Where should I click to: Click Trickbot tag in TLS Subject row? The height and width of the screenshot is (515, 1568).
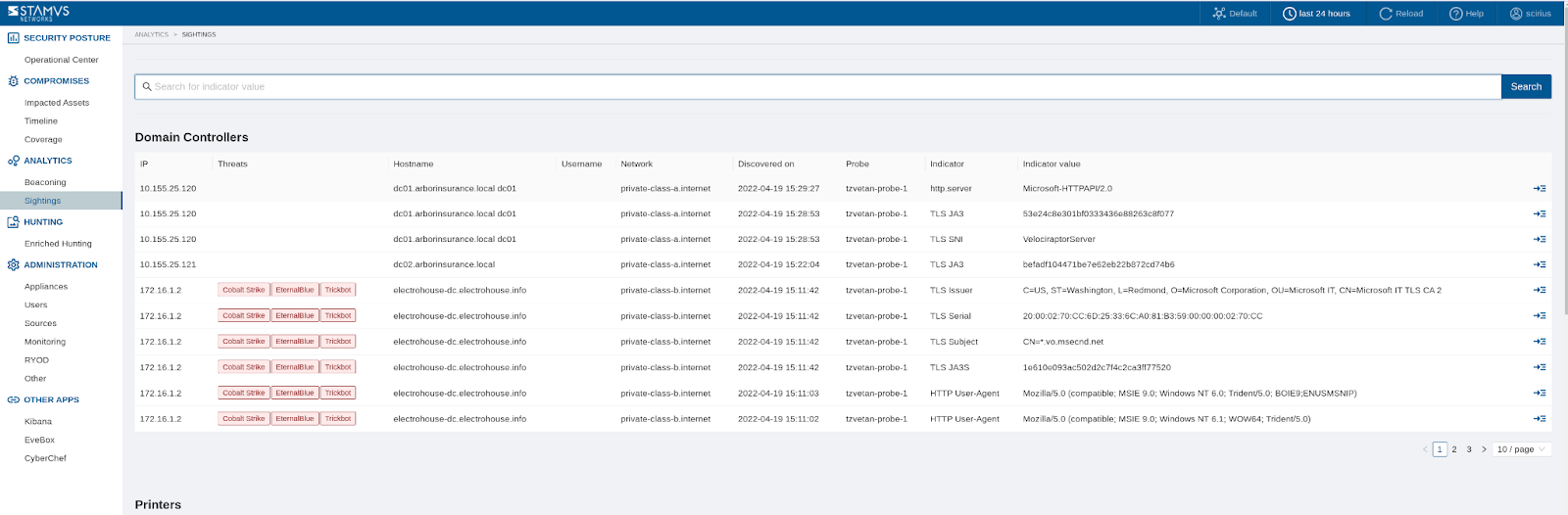click(338, 342)
